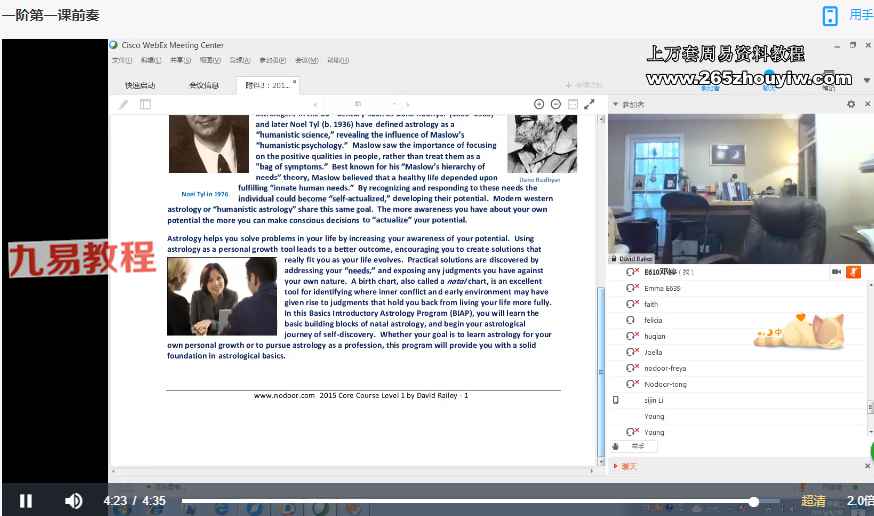
Task: Fit shared document to page width
Action: 572,104
